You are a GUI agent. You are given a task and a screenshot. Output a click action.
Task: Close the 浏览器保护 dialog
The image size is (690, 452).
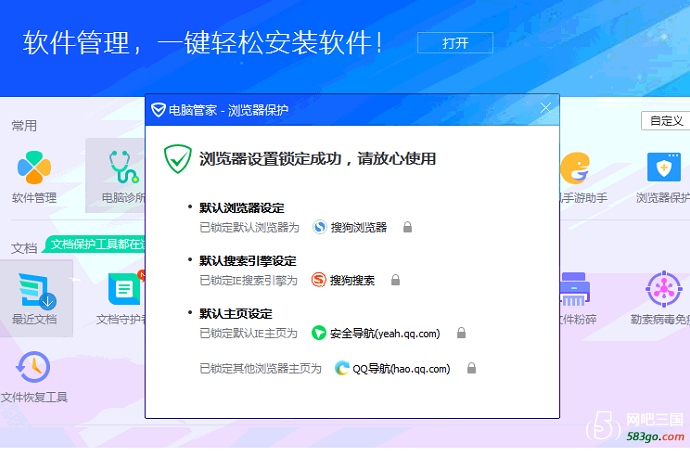(546, 108)
